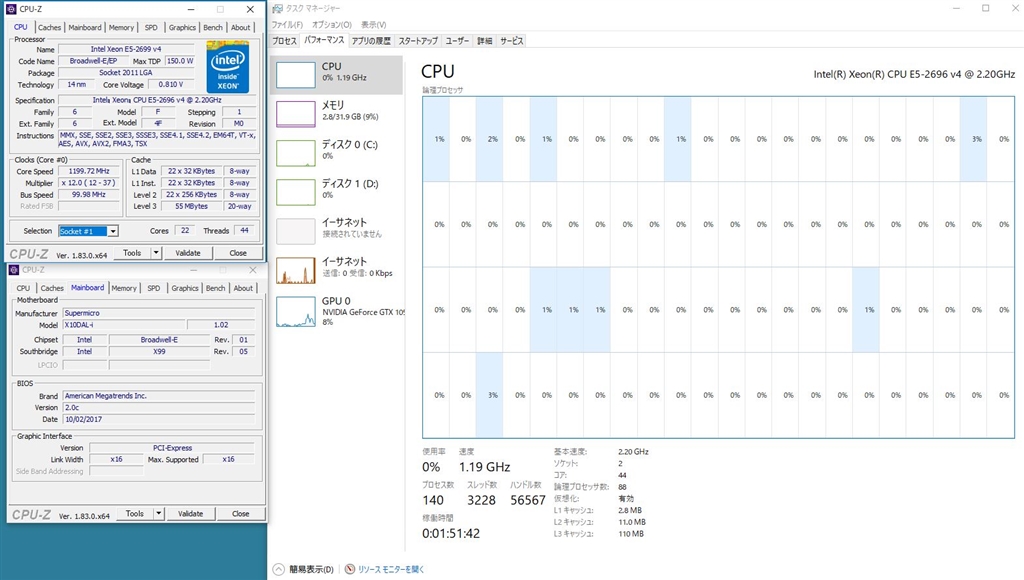
Task: Switch to Graphics tab in lower CPU-Z window
Action: pos(185,288)
